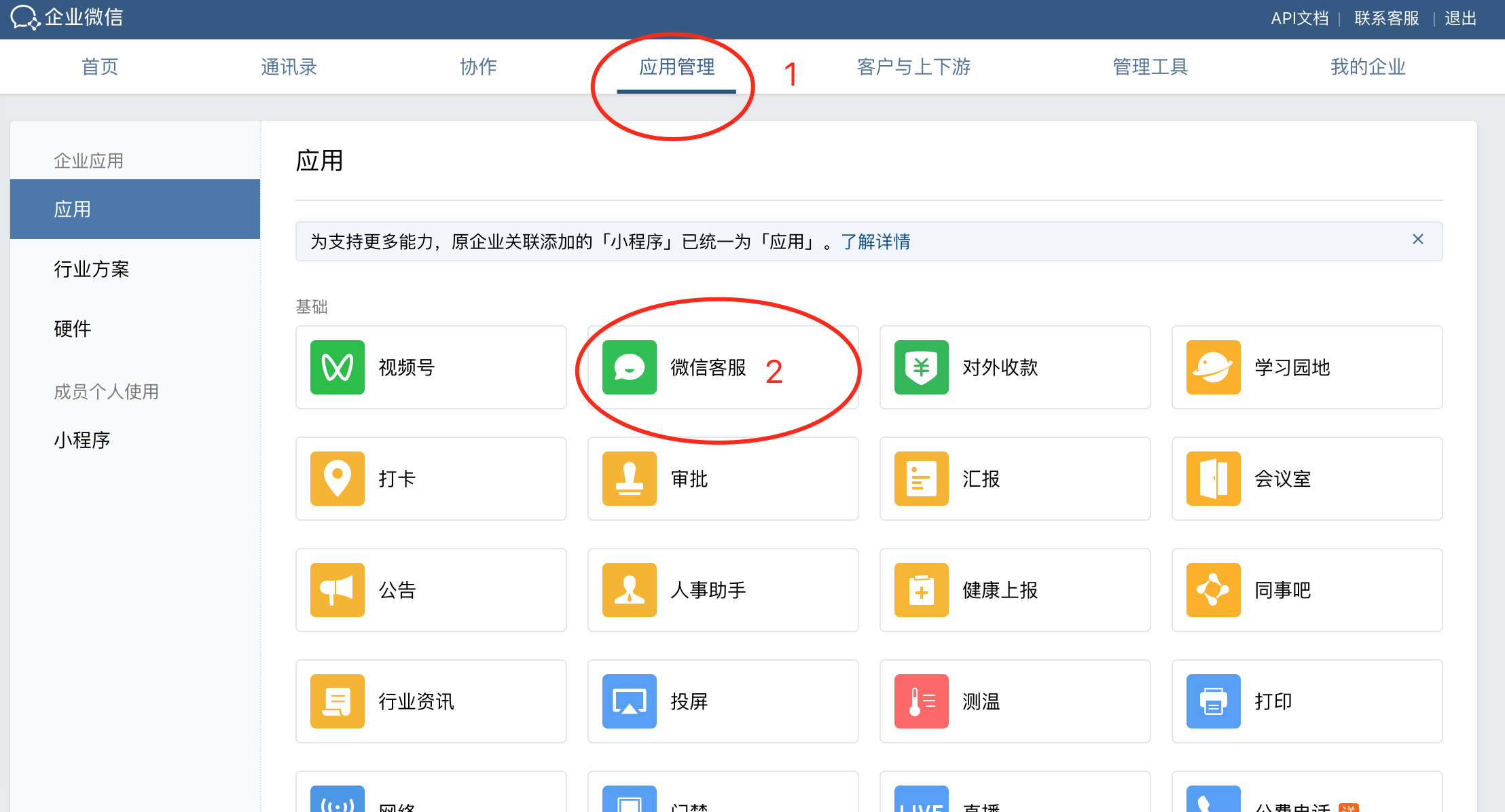This screenshot has height=812, width=1505.
Task: Open the 投屏 screen cast icon
Action: tap(630, 701)
